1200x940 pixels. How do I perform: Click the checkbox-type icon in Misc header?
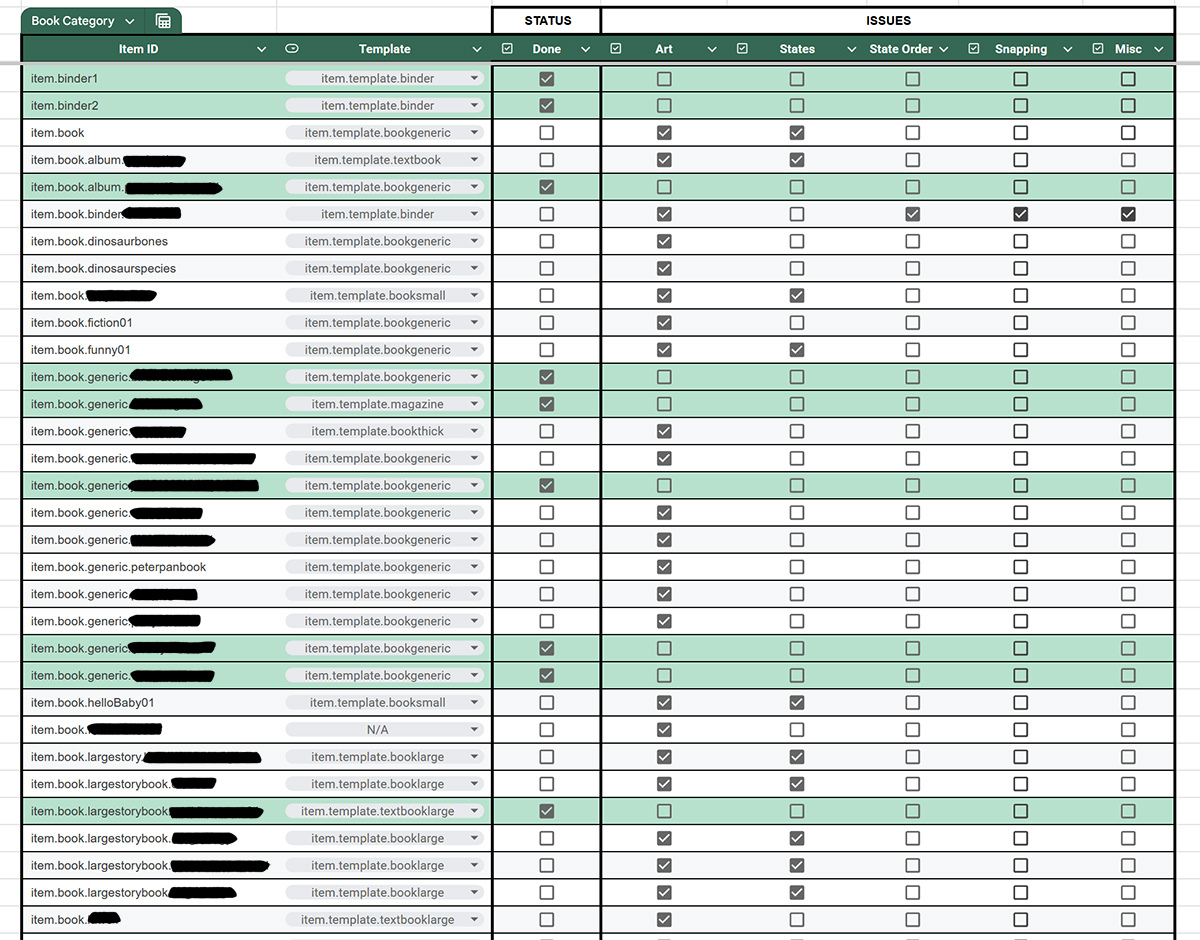pos(1098,49)
